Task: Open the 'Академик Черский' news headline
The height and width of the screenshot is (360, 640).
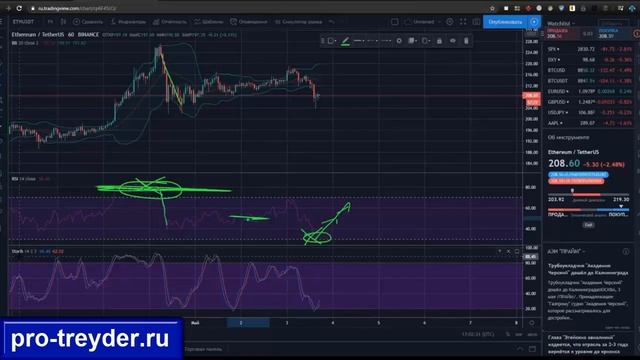Action: pyautogui.click(x=588, y=269)
